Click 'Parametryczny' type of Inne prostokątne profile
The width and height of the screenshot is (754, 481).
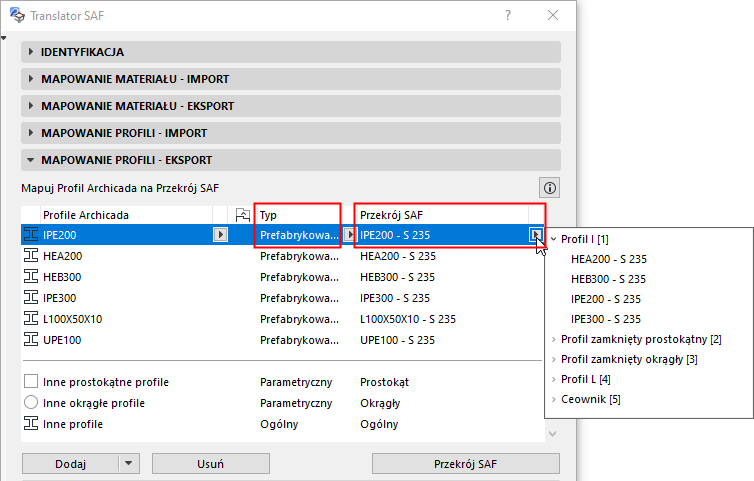(x=296, y=382)
